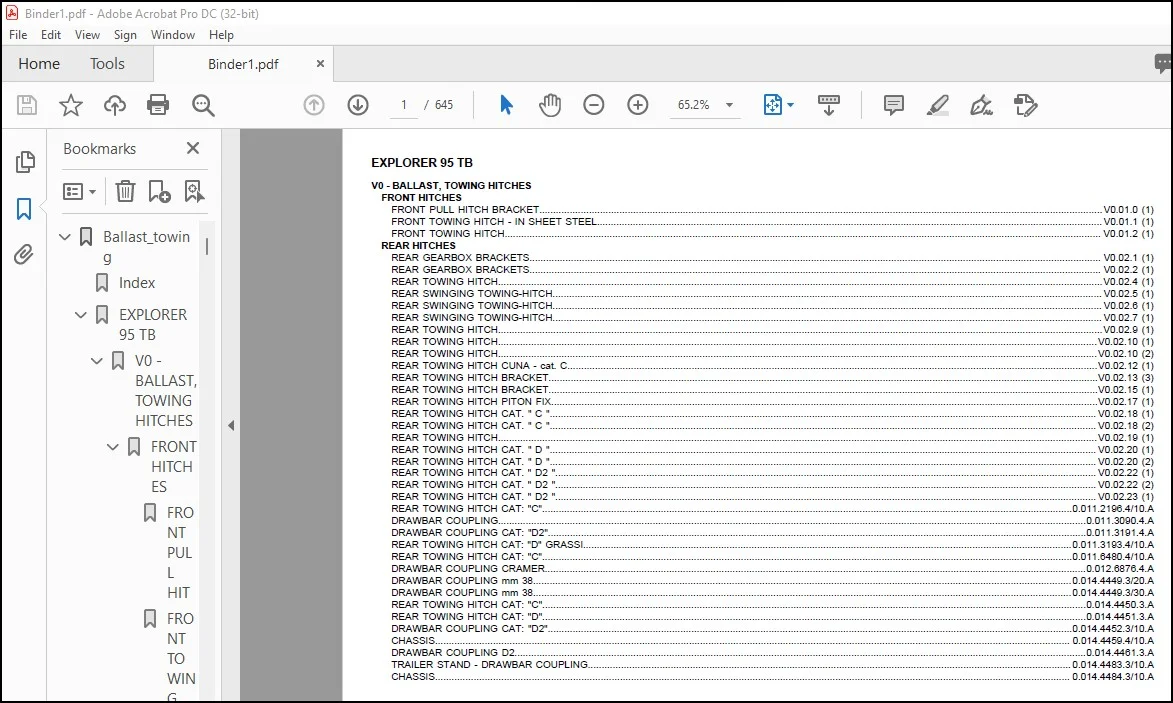Viewport: 1173px width, 703px height.
Task: Open the Edit menu
Action: (x=51, y=34)
